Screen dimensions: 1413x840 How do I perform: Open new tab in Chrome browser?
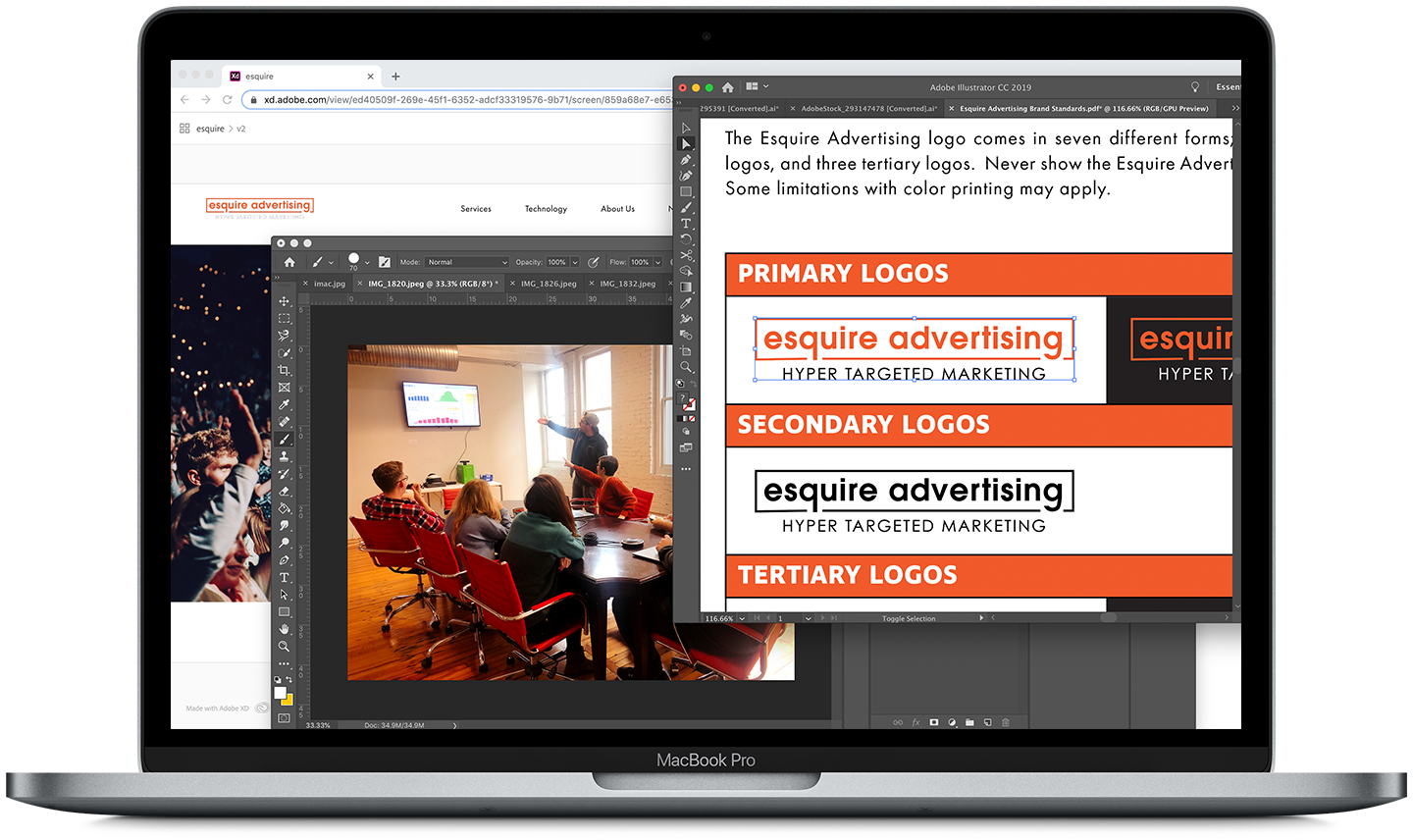[x=395, y=76]
